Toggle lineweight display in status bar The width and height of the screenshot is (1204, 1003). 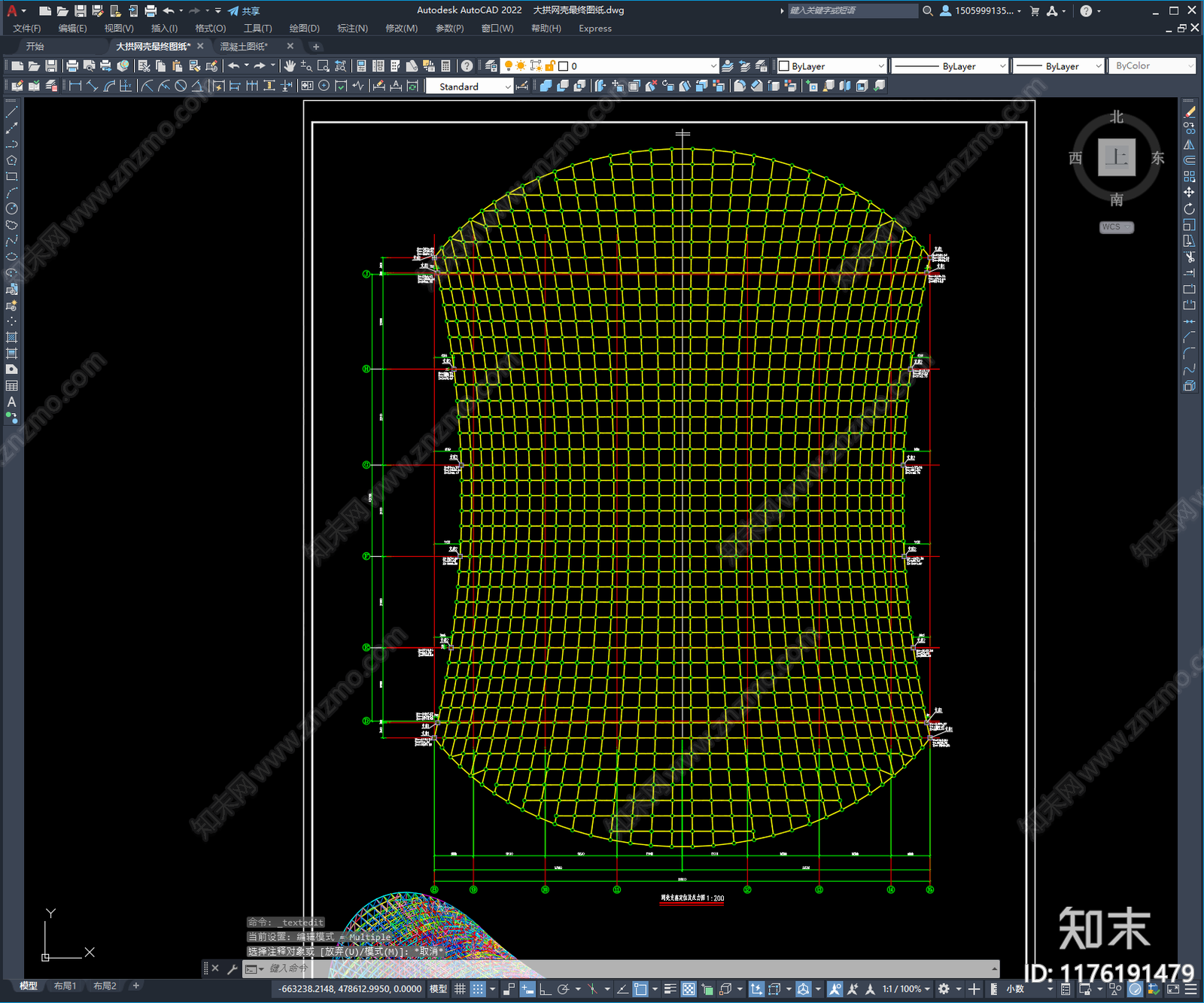(670, 989)
